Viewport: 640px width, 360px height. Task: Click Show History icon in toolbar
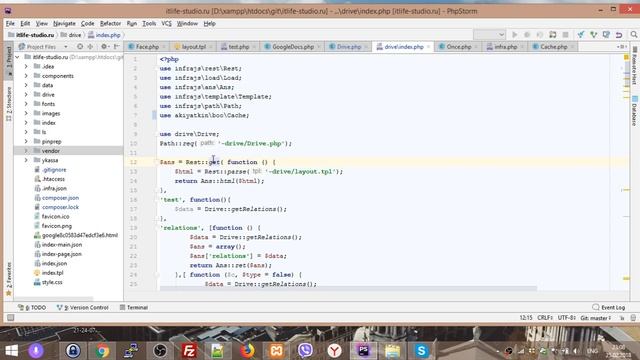[606, 35]
